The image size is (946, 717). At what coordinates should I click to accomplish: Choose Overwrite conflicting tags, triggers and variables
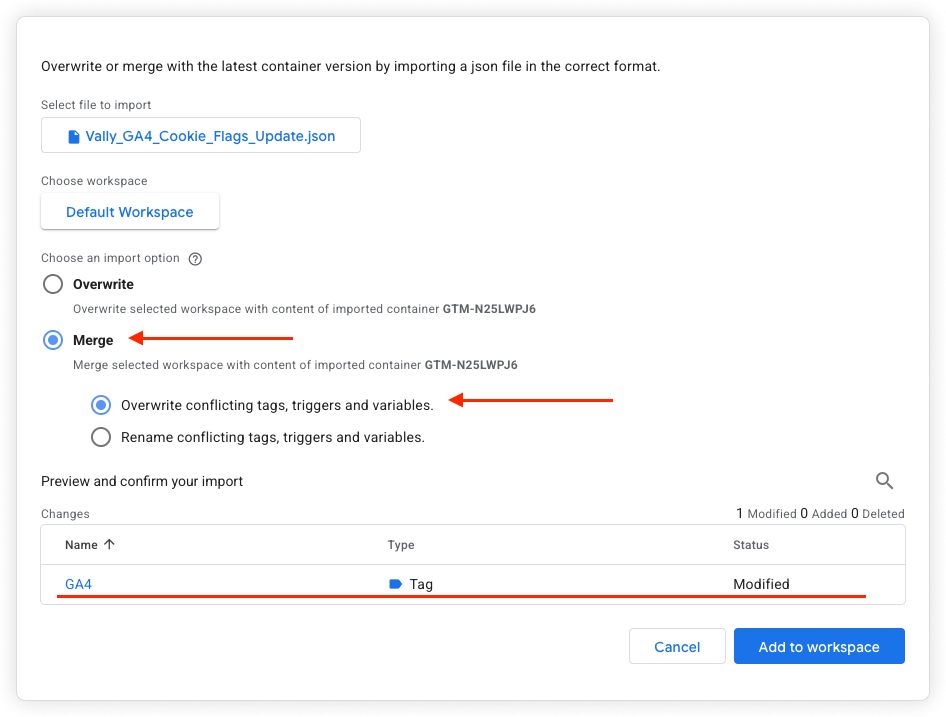(x=101, y=405)
